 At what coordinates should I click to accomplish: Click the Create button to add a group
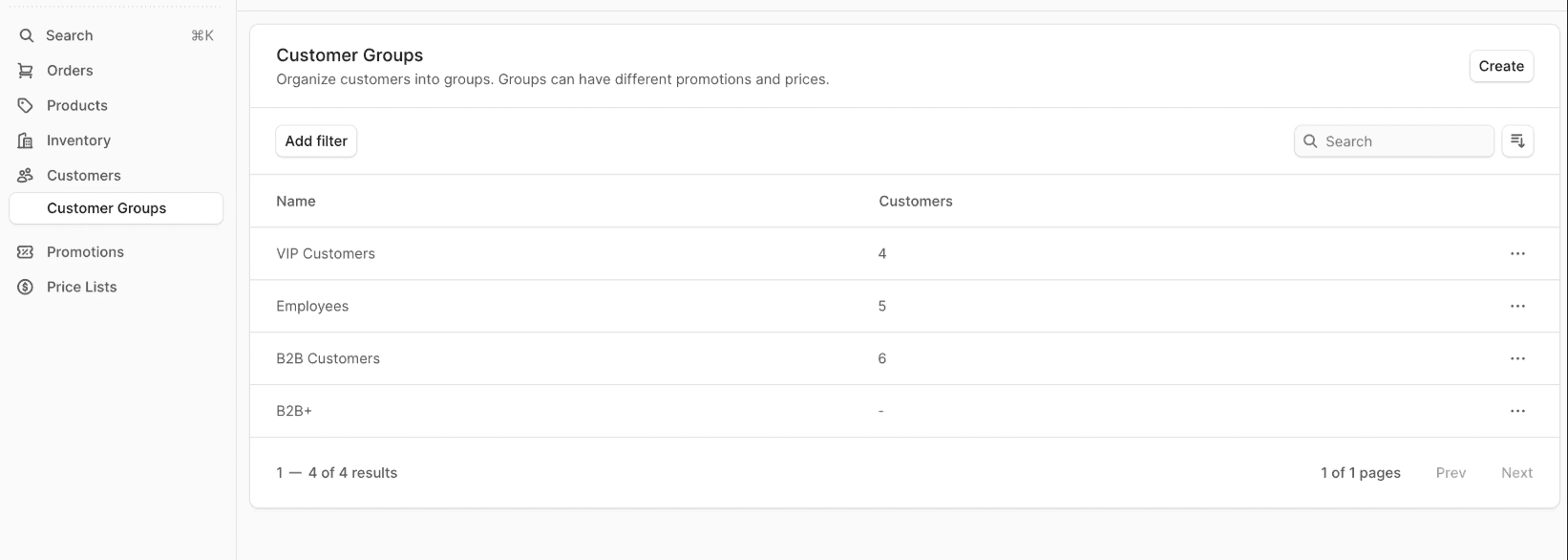(x=1500, y=66)
